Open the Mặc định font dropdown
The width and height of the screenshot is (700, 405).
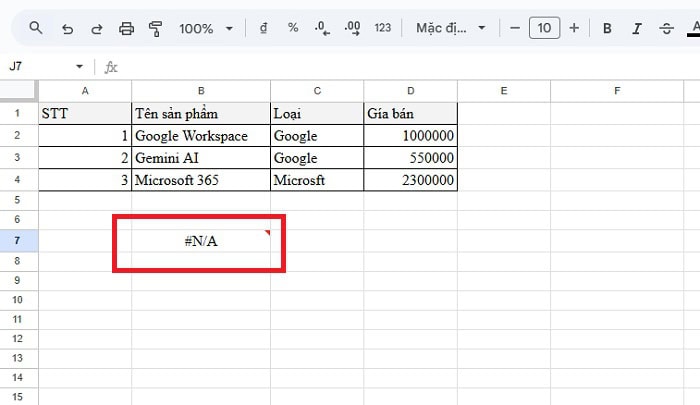451,28
